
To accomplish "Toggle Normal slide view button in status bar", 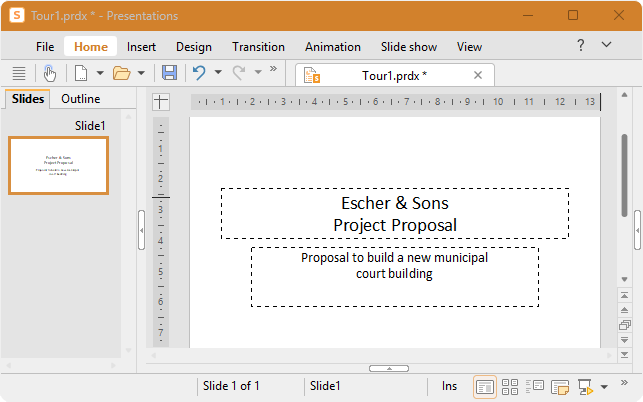I will (x=485, y=387).
